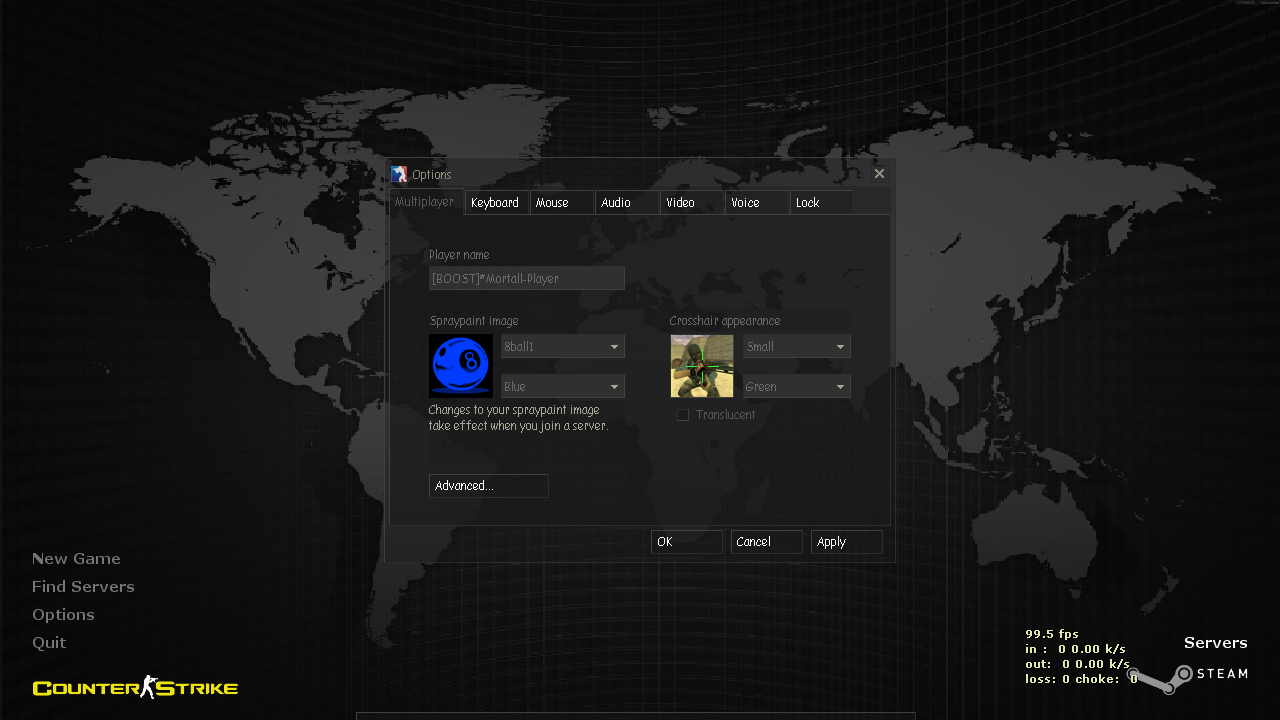
Task: Click the crosshair appearance preview image
Action: pos(701,365)
